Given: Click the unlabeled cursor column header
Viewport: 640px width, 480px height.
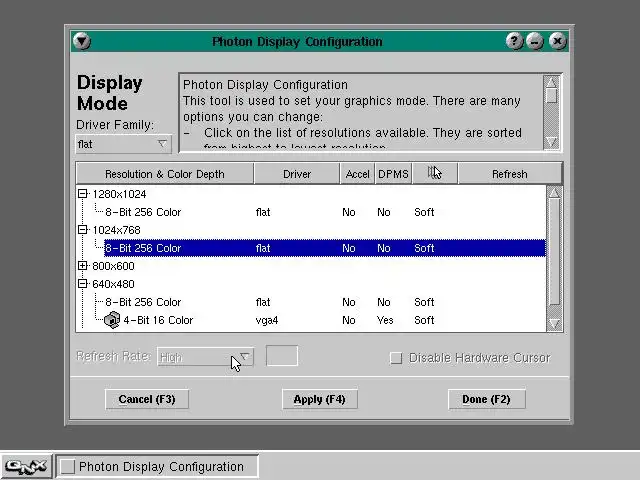Looking at the screenshot, I should 435,174.
